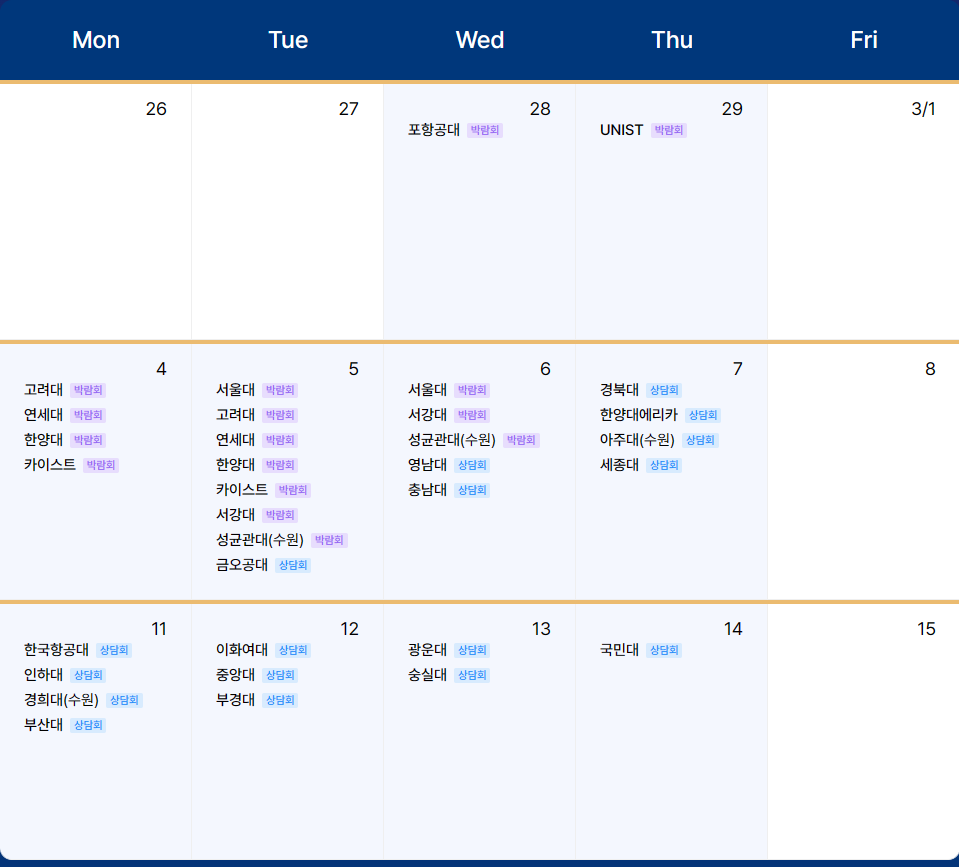Open 이화여대 event on Tuesday 12
The image size is (959, 867).
click(242, 650)
